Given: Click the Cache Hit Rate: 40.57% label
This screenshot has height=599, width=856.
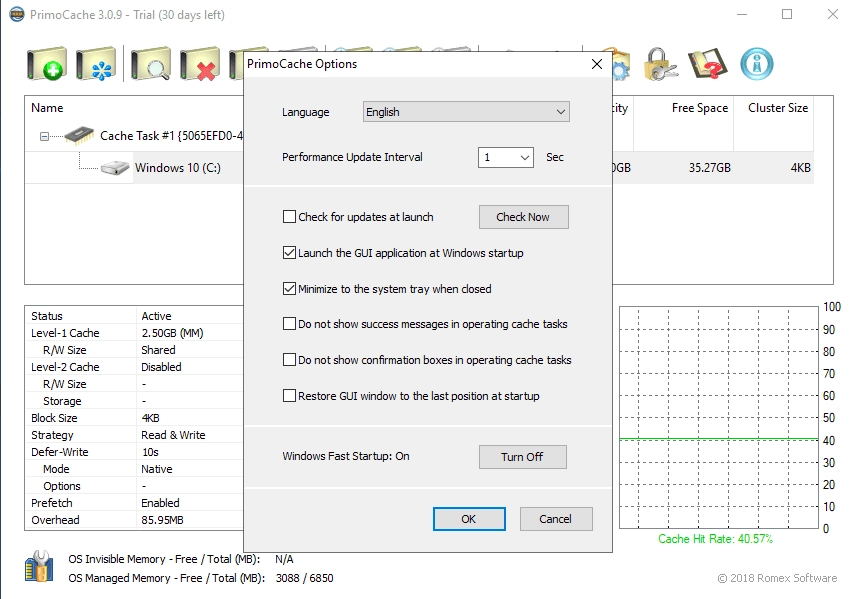Looking at the screenshot, I should tap(715, 539).
